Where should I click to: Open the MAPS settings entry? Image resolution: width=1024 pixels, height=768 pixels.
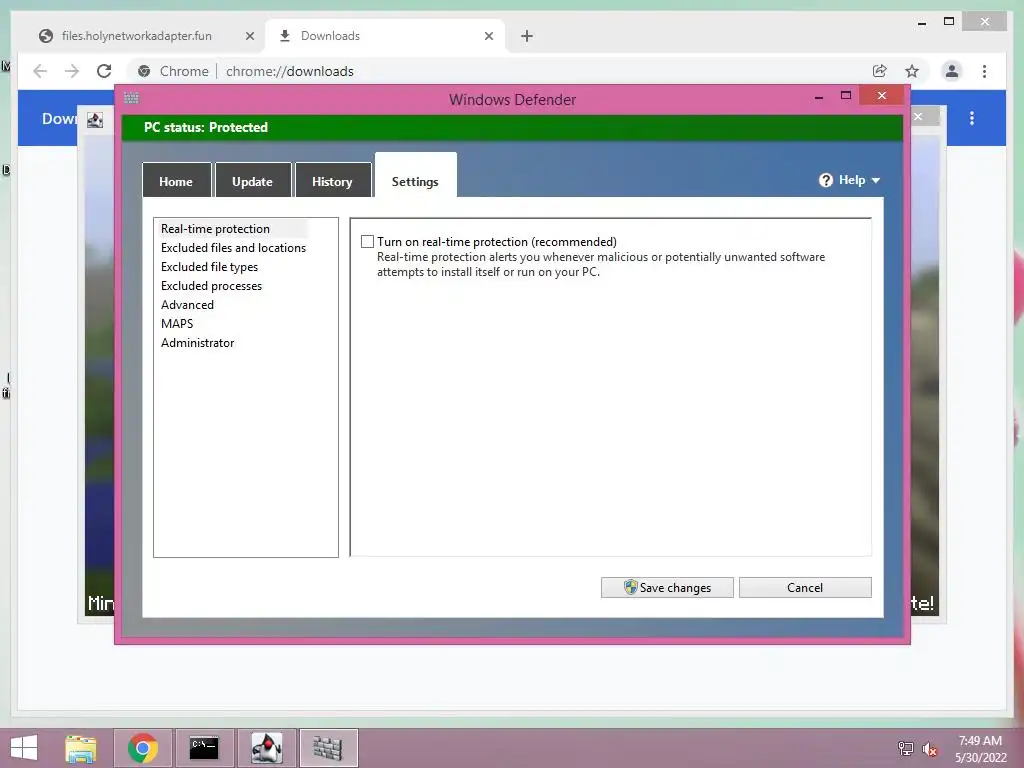(177, 323)
